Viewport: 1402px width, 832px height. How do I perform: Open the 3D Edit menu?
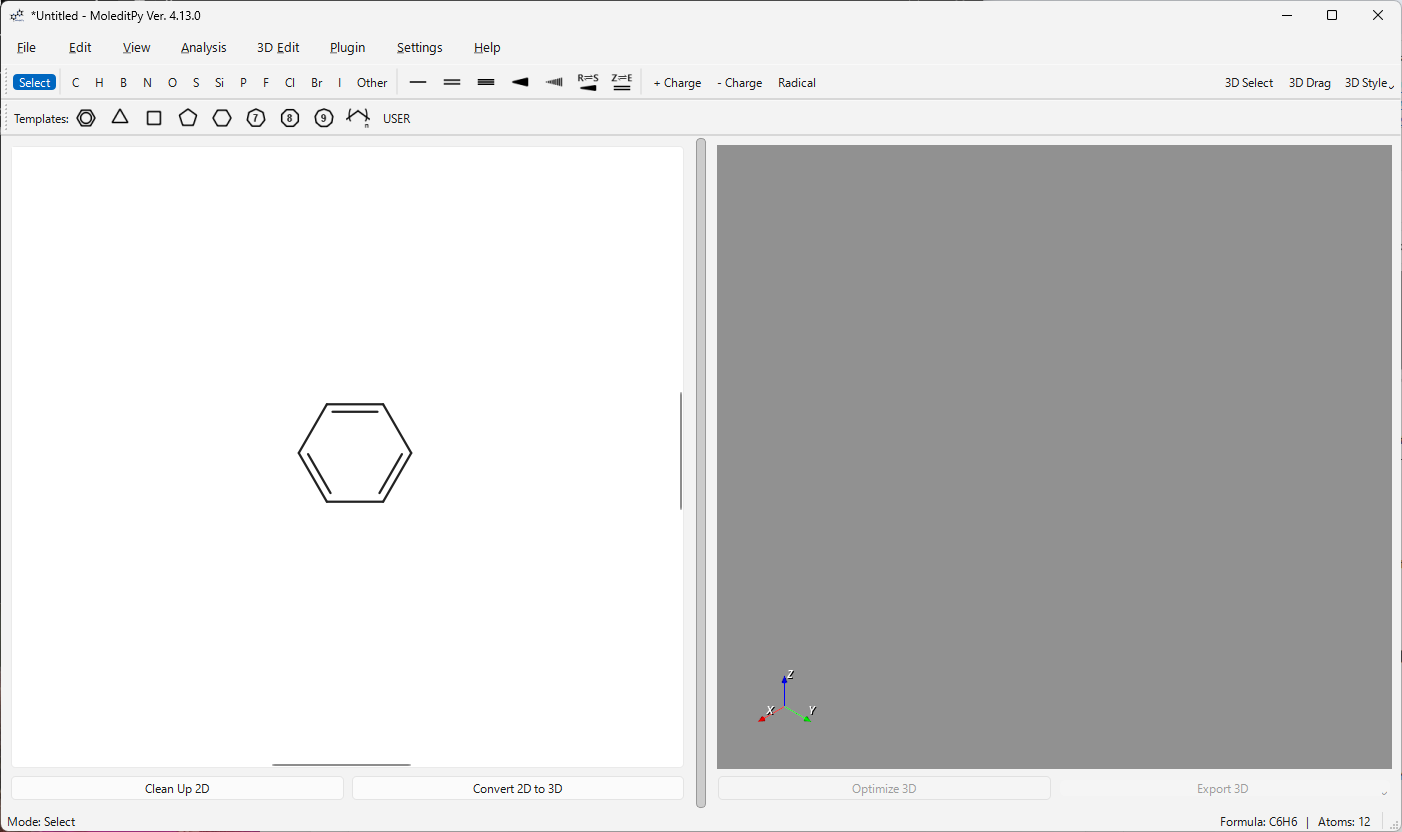pos(278,47)
